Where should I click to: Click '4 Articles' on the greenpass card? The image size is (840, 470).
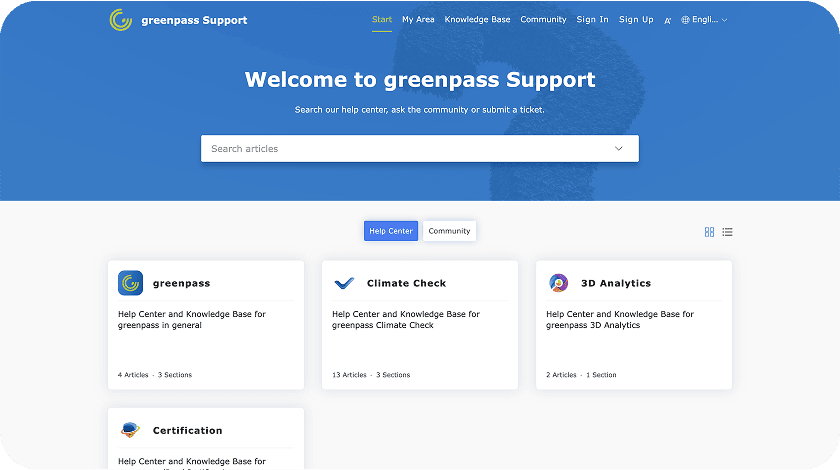(133, 375)
